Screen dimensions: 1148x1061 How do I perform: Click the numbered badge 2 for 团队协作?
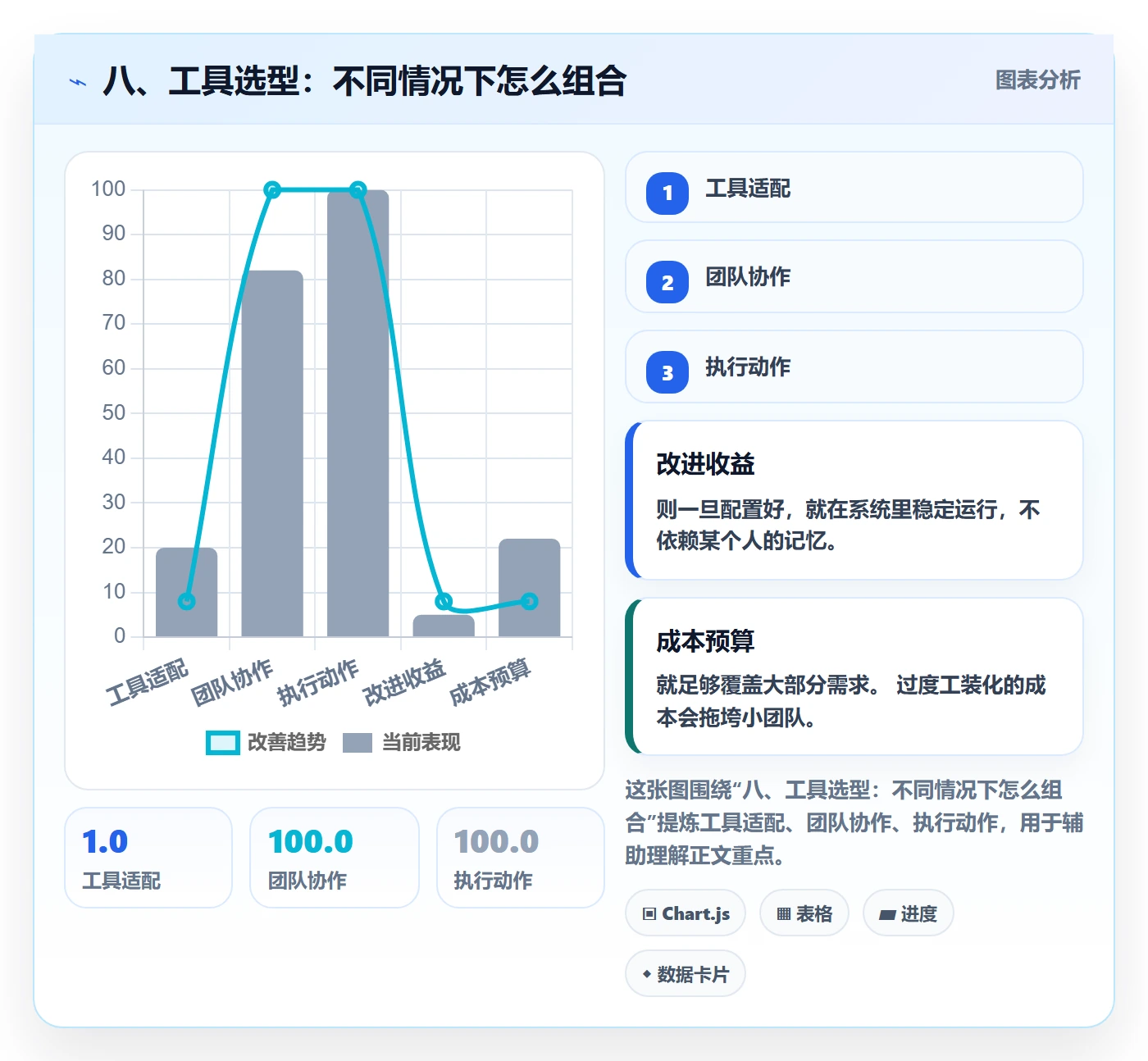[667, 282]
